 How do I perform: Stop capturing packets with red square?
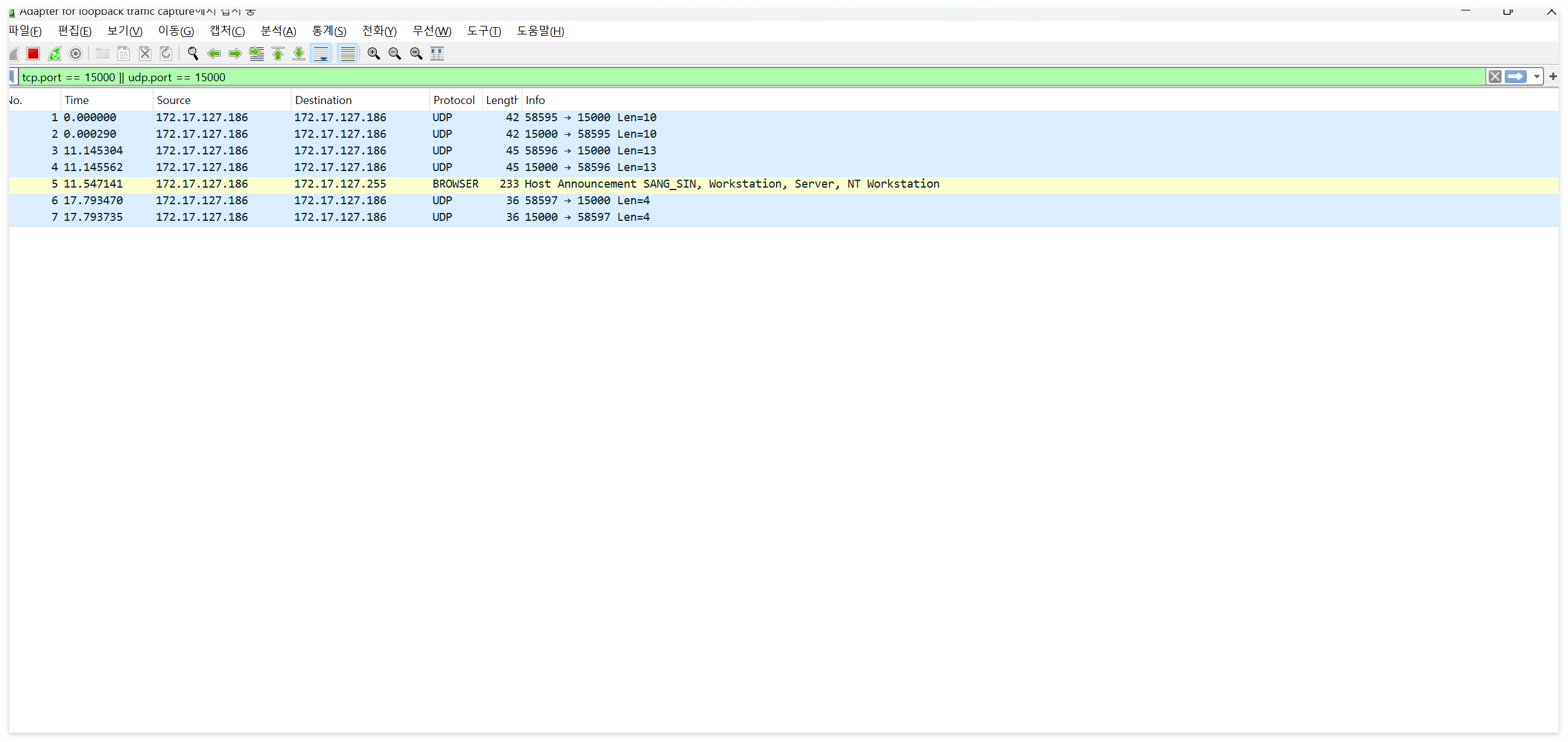tap(33, 54)
